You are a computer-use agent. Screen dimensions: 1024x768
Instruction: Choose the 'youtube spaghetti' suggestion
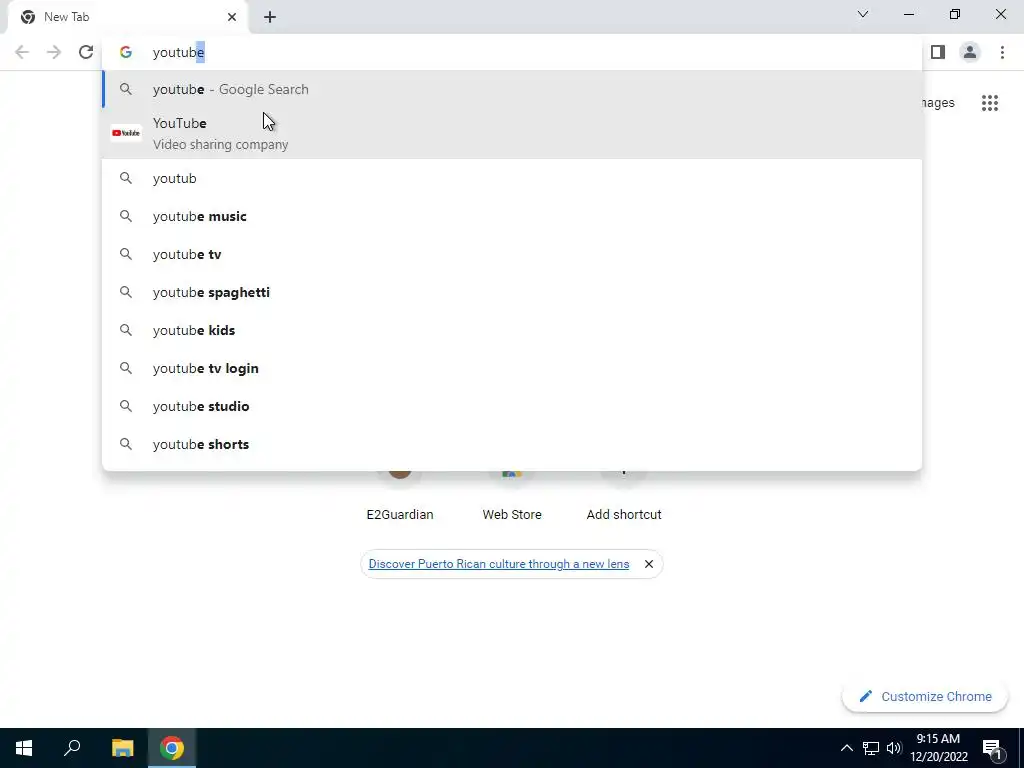512,292
